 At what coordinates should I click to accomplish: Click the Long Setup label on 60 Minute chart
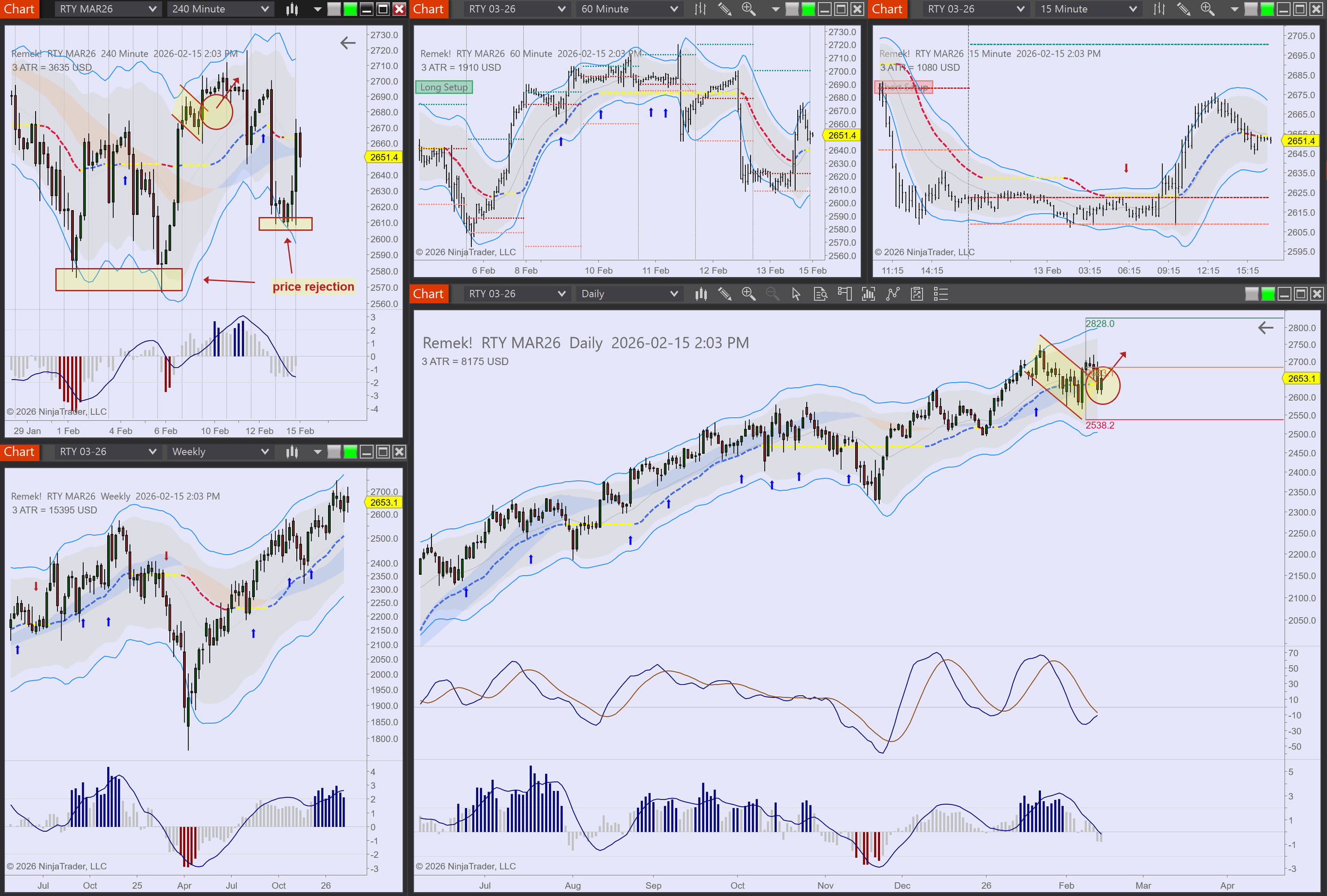[444, 88]
